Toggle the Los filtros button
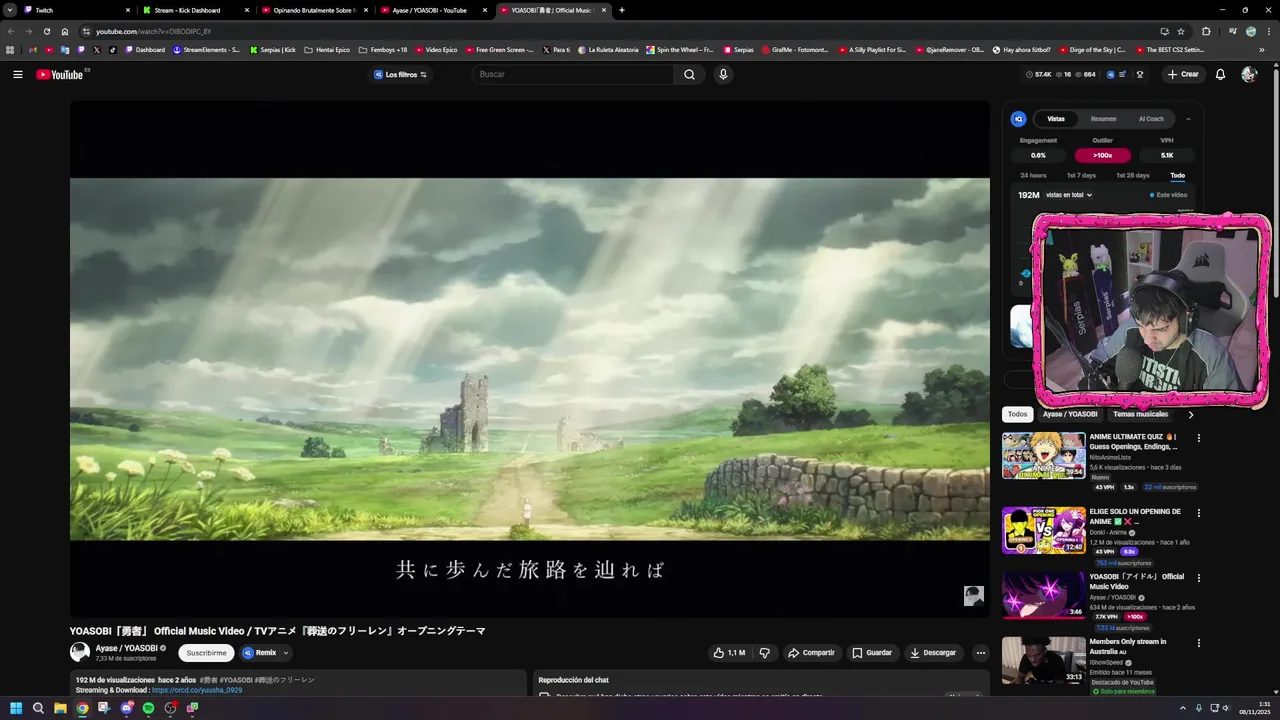 tap(400, 74)
